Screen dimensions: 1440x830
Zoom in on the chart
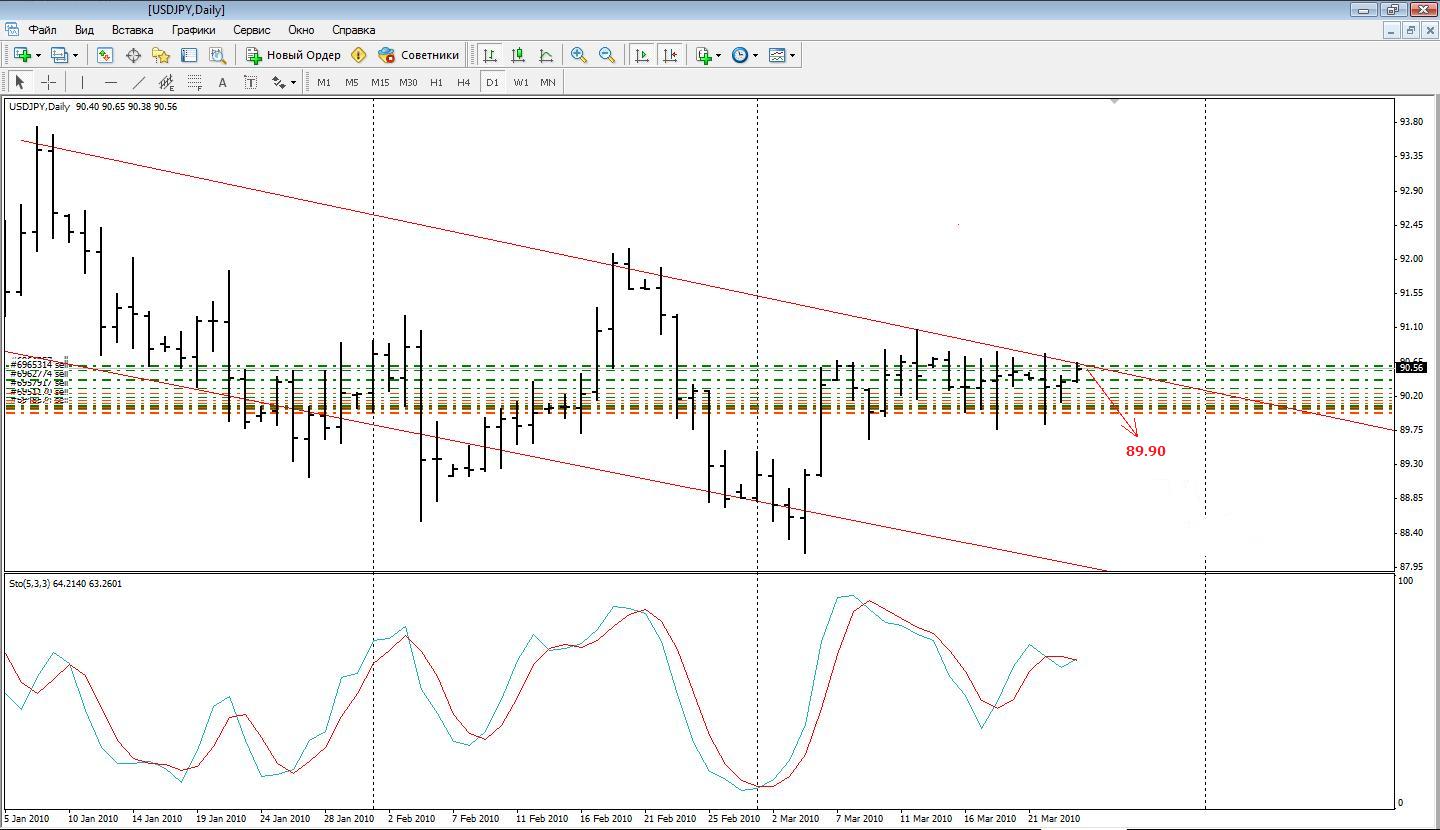point(578,55)
